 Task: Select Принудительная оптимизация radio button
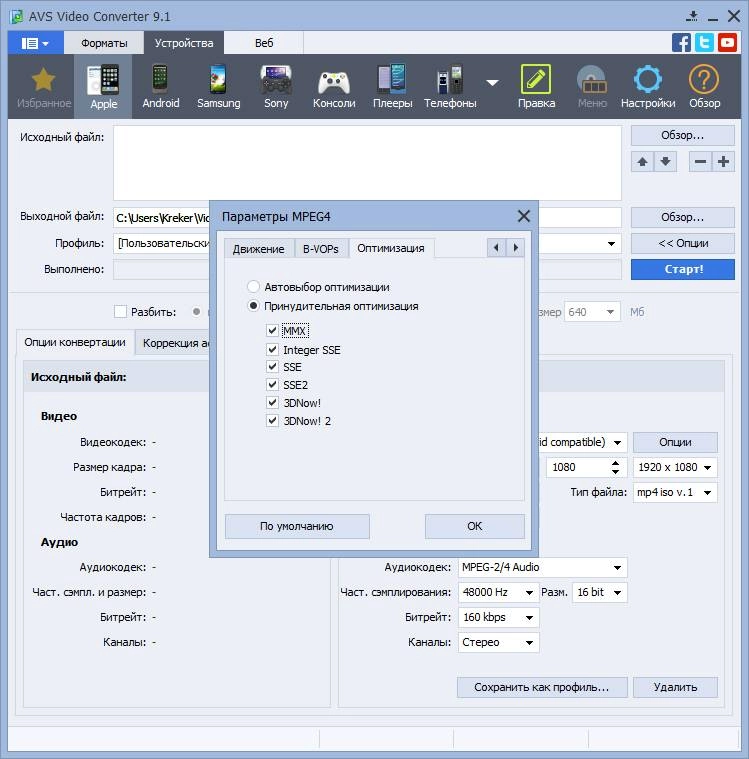click(x=253, y=305)
